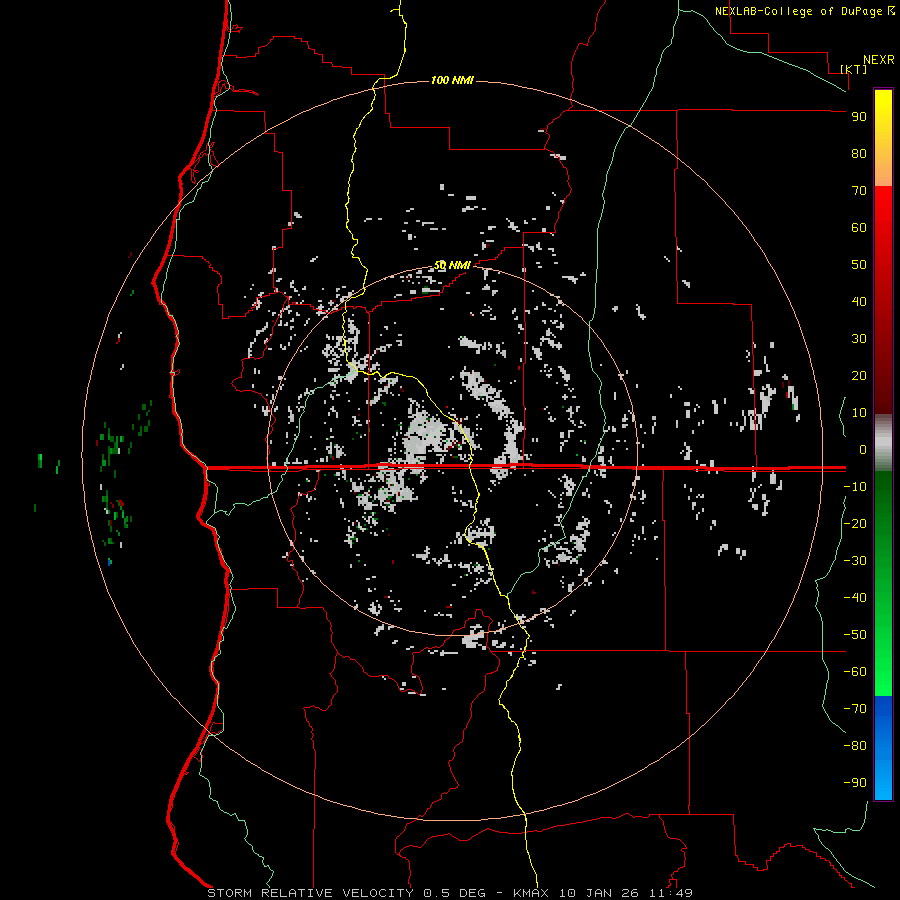Click the -60 scale value
Image resolution: width=900 pixels, height=900 pixels.
point(855,672)
